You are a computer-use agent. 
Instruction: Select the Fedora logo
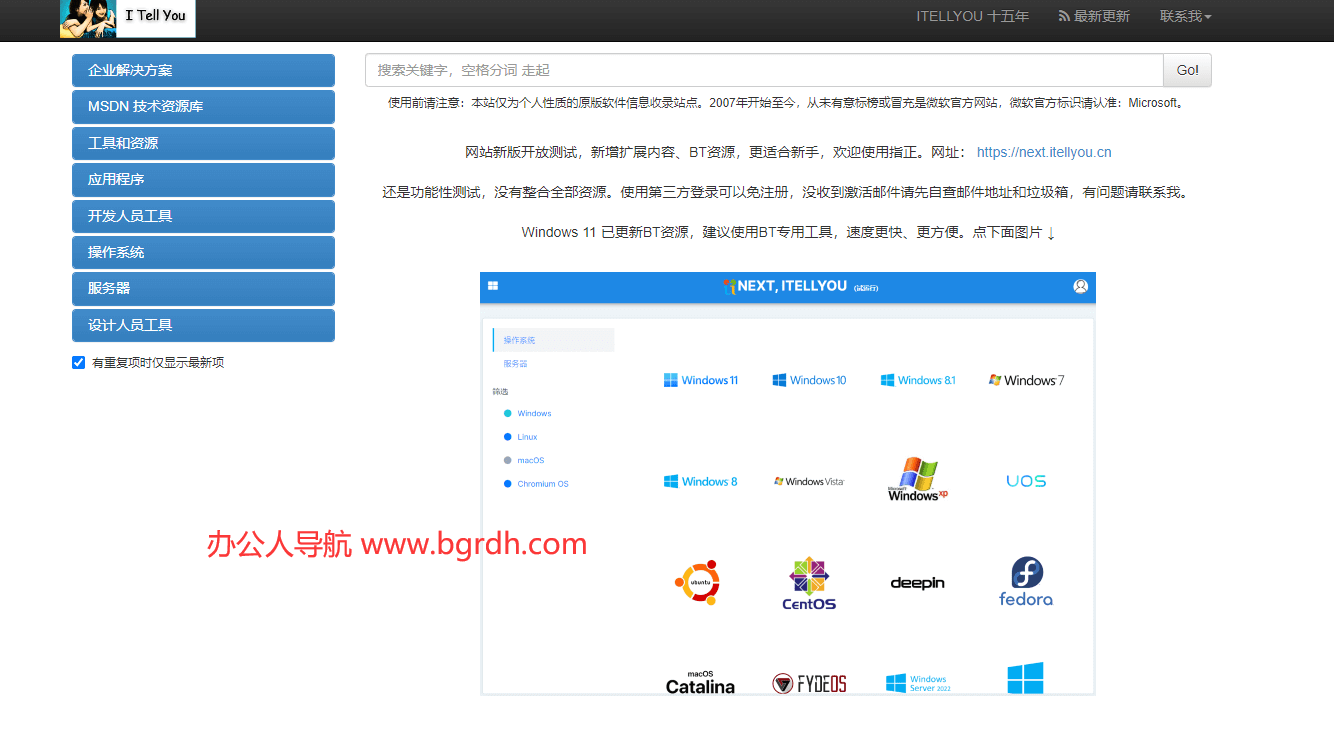1026,582
